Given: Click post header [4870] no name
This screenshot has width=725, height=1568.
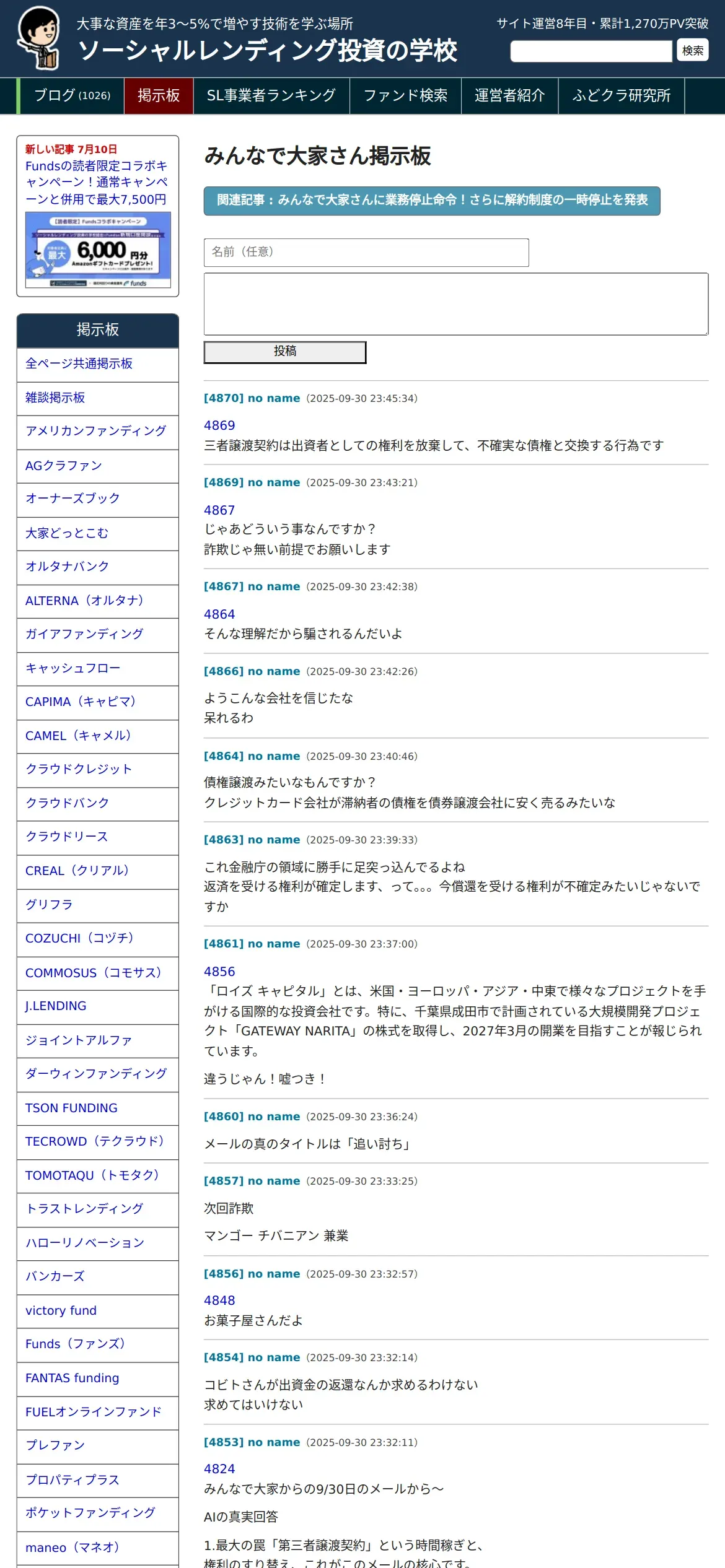Looking at the screenshot, I should (x=252, y=398).
